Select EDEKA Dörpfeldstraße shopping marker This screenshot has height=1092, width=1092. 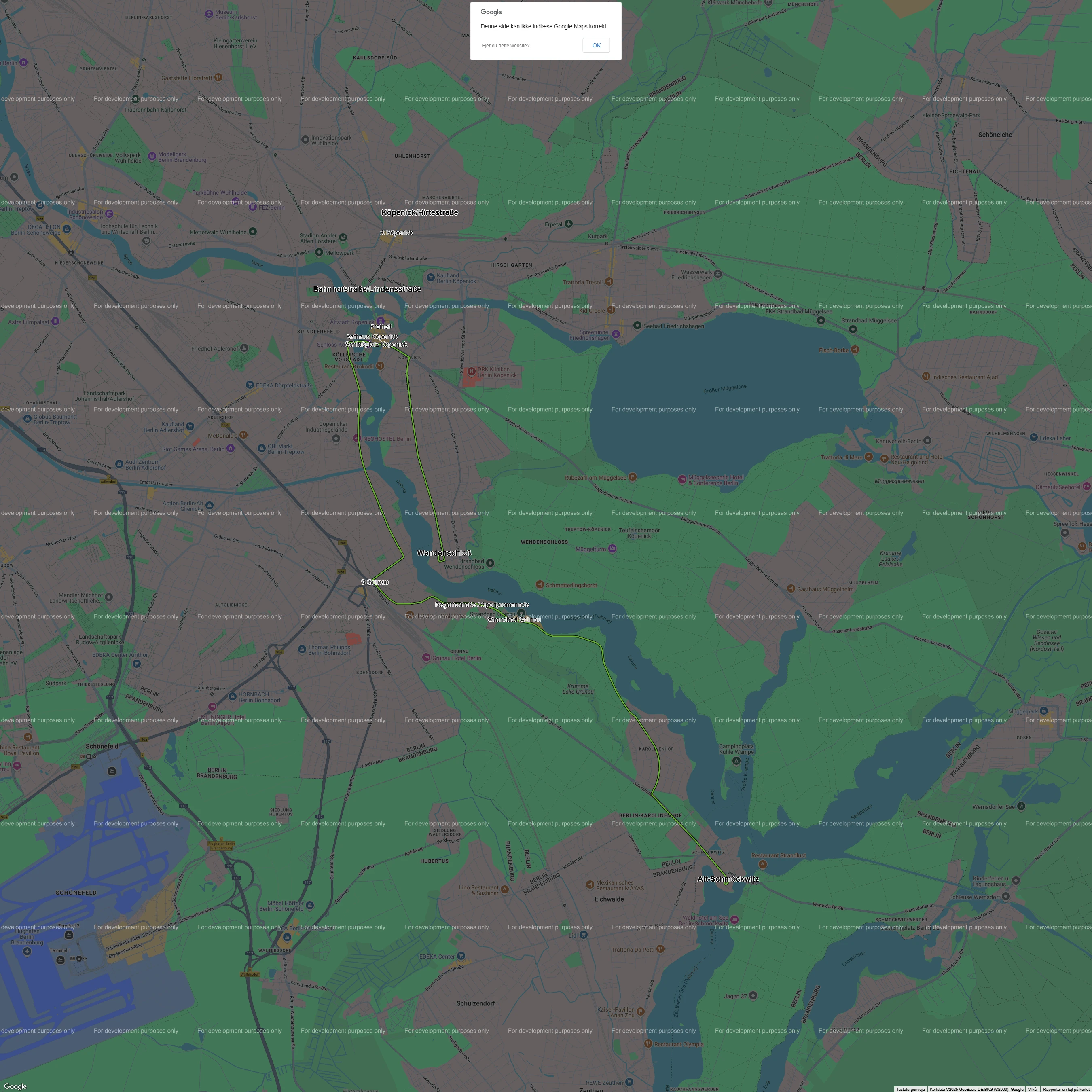[250, 385]
